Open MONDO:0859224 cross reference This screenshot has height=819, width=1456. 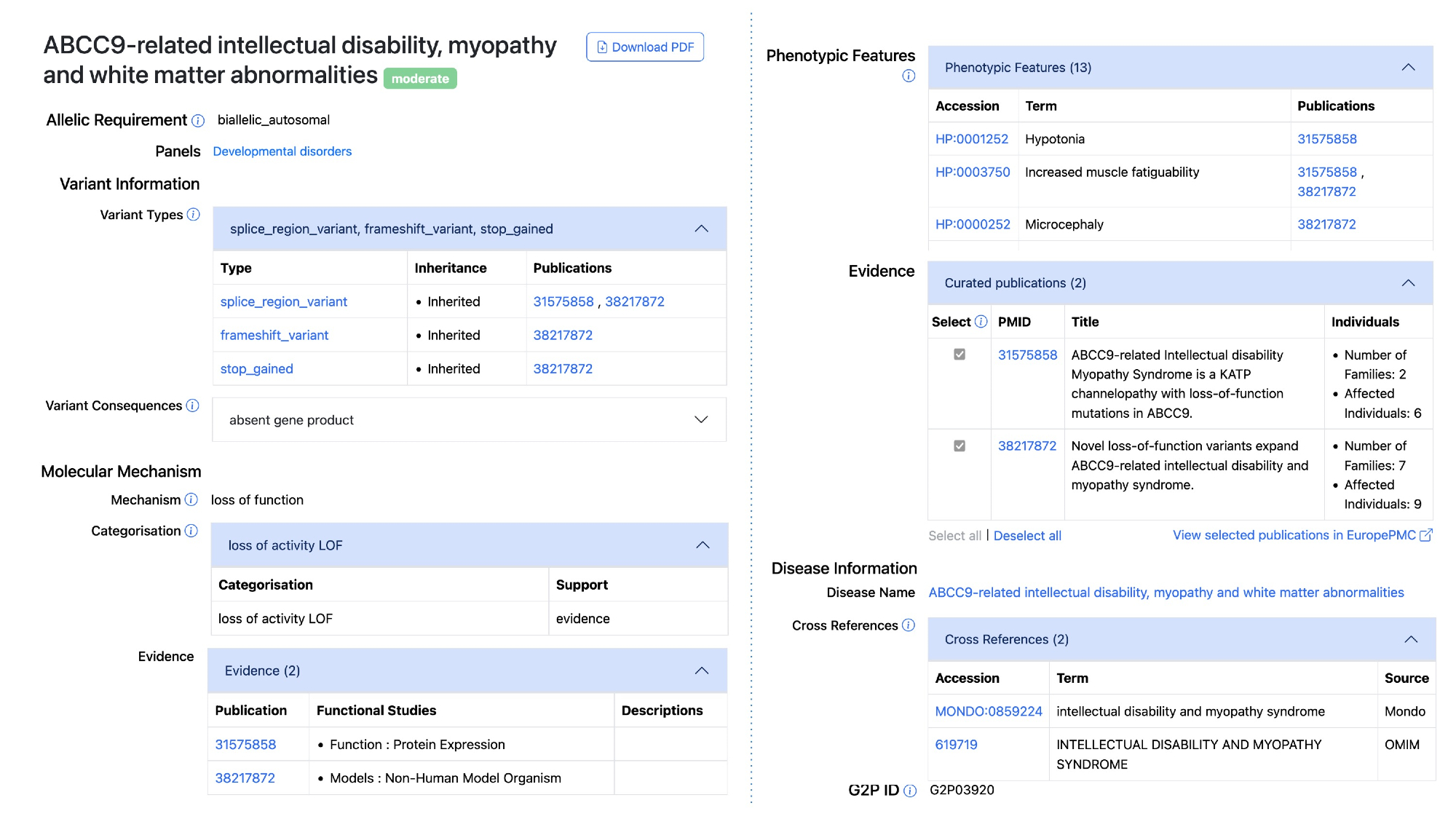coord(988,711)
